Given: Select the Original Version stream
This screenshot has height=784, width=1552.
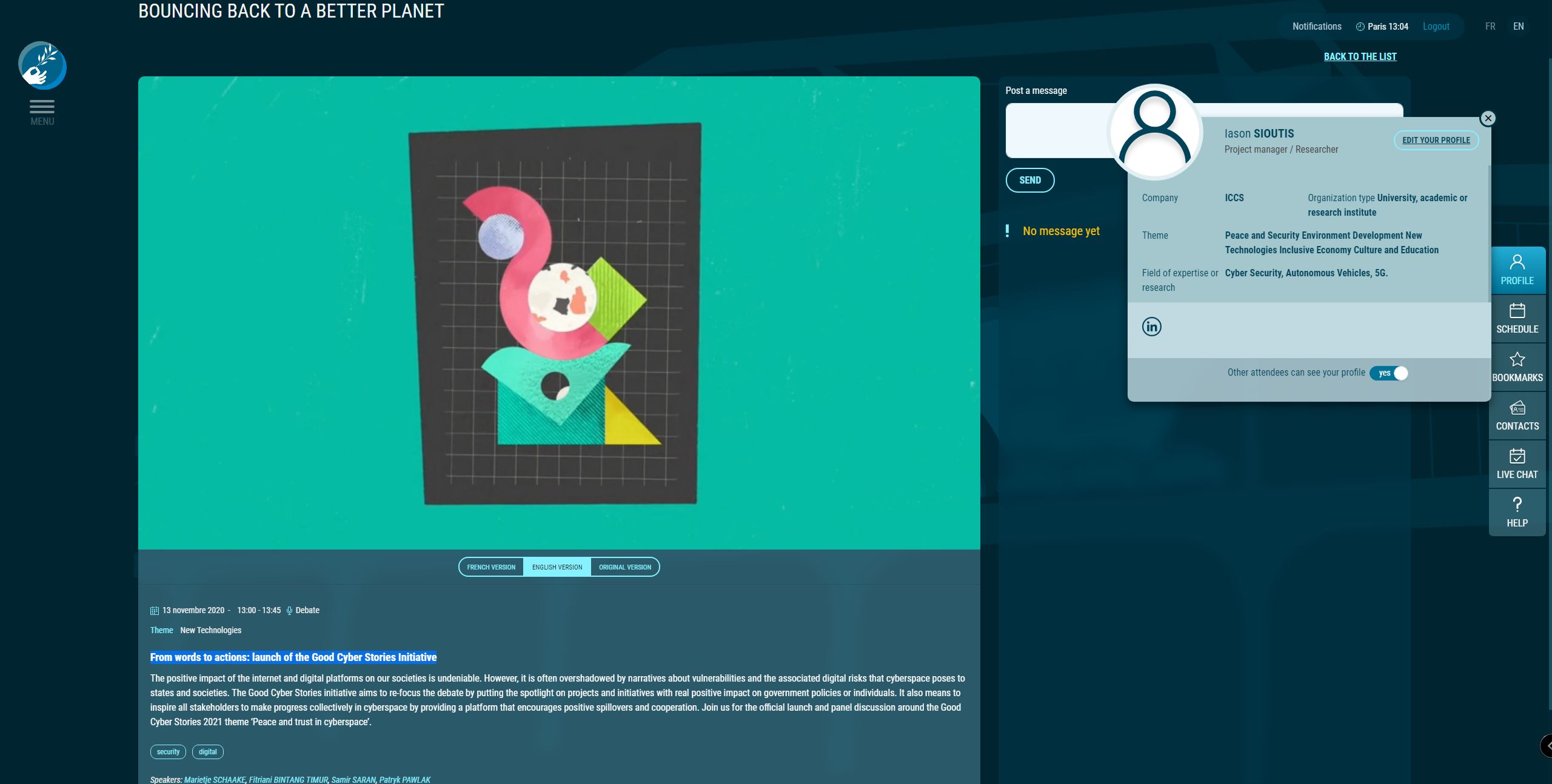Looking at the screenshot, I should (624, 567).
